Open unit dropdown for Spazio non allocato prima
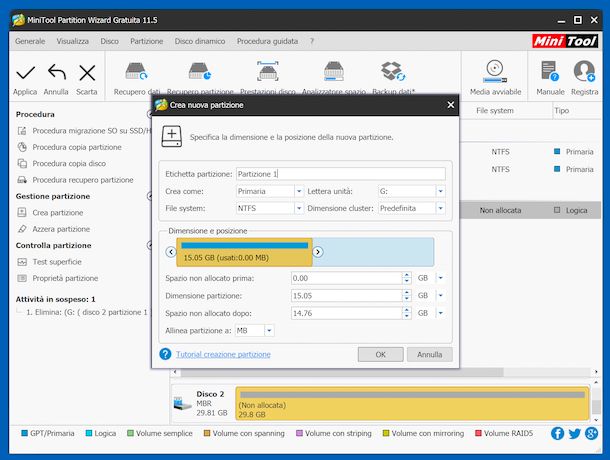This screenshot has width=610, height=460. pyautogui.click(x=440, y=278)
